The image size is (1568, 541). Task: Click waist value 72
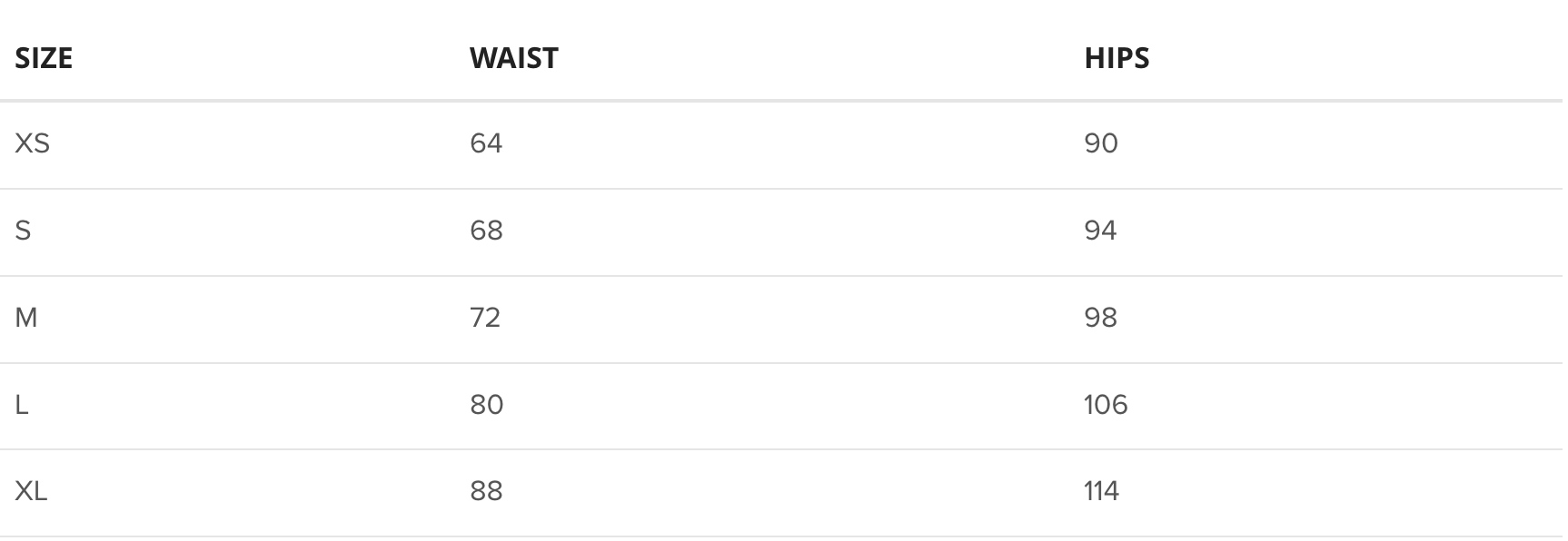tap(485, 318)
